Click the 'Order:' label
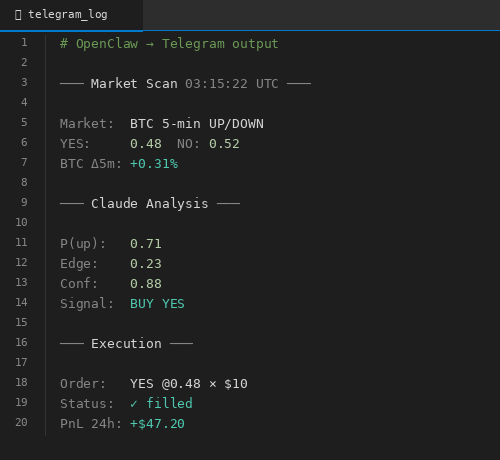This screenshot has height=460, width=500. tap(83, 384)
